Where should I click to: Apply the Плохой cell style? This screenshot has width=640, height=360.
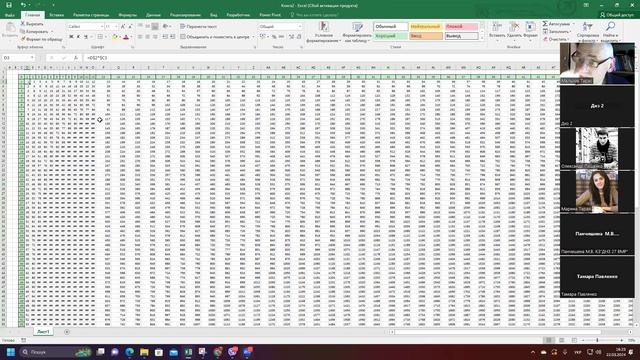[461, 27]
